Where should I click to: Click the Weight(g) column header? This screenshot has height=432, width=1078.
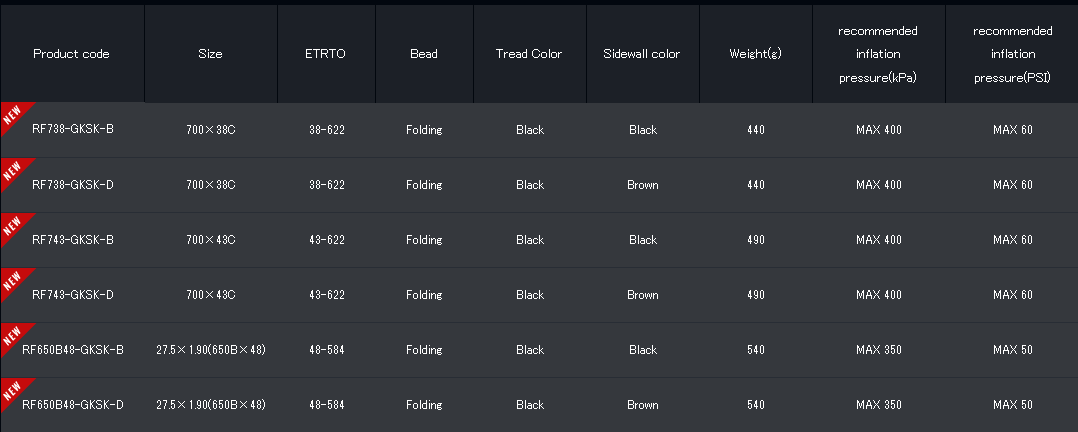pyautogui.click(x=756, y=54)
